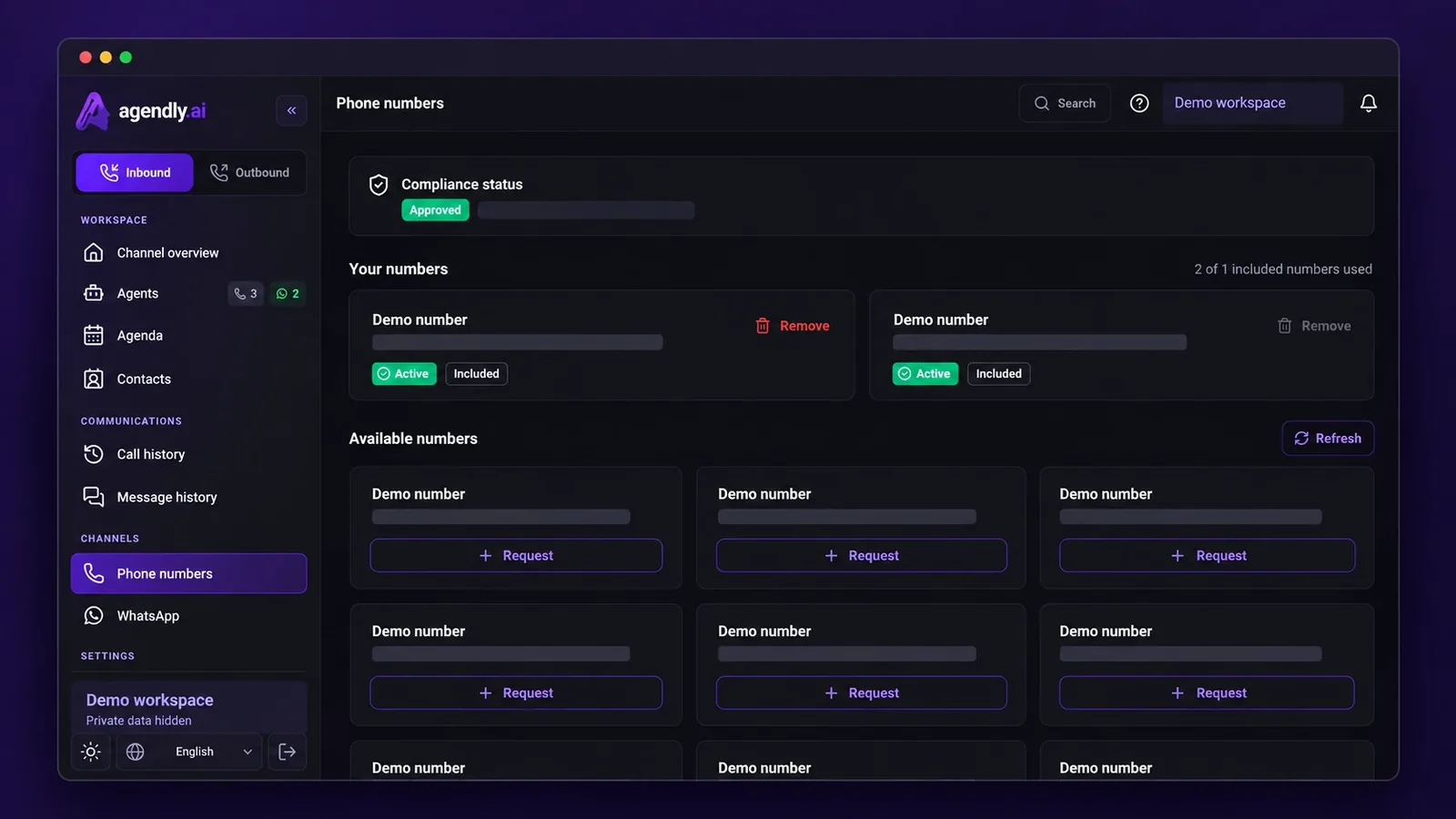View Message history
1456x819 pixels.
tap(188, 497)
